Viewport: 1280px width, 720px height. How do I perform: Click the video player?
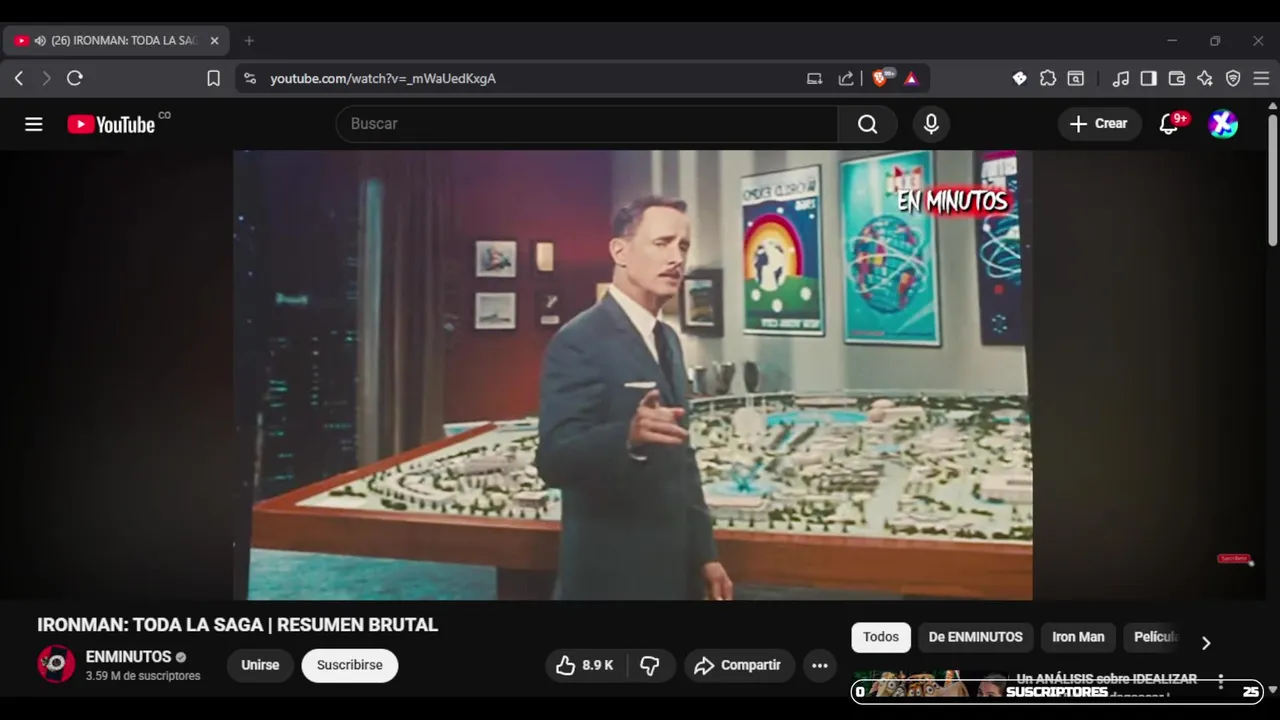[x=633, y=375]
